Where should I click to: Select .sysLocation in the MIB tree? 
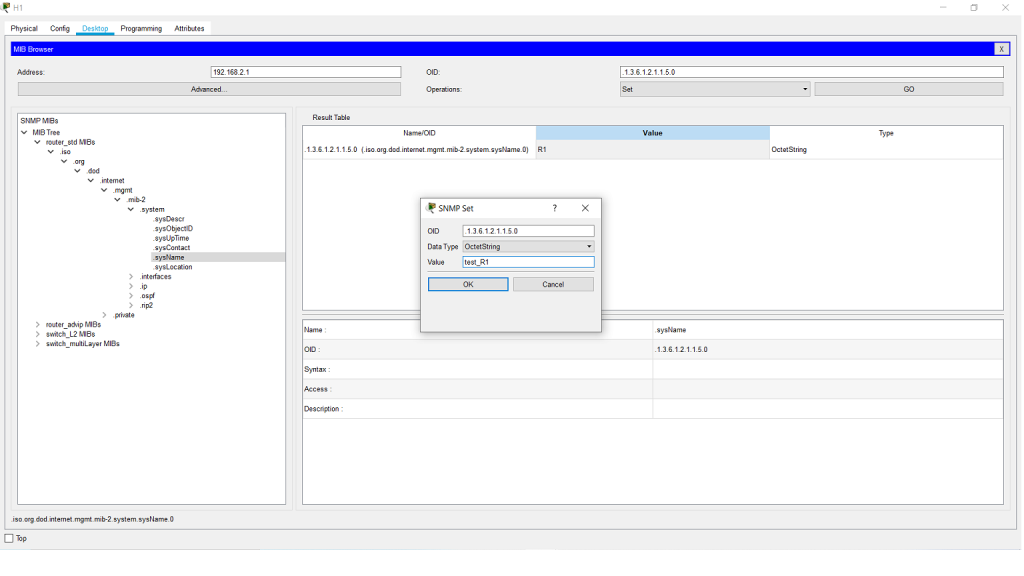click(173, 267)
